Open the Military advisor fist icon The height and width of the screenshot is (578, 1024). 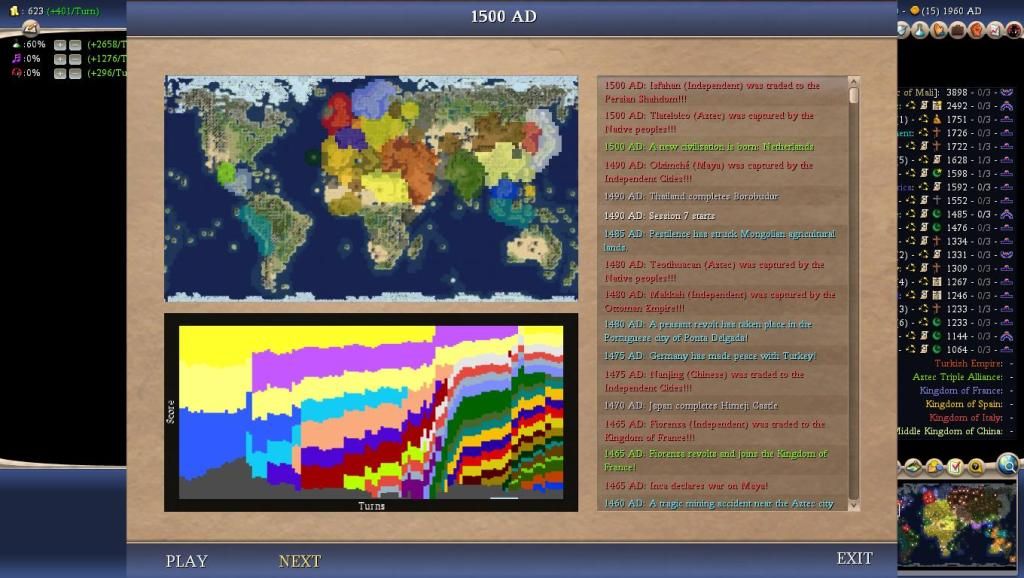click(x=976, y=30)
